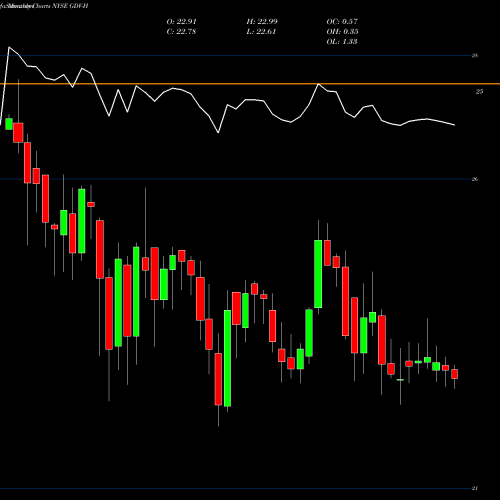Image resolution: width=500 pixels, height=500 pixels.
Task: Click the OC: 0.57 value
Action: coord(342,22)
